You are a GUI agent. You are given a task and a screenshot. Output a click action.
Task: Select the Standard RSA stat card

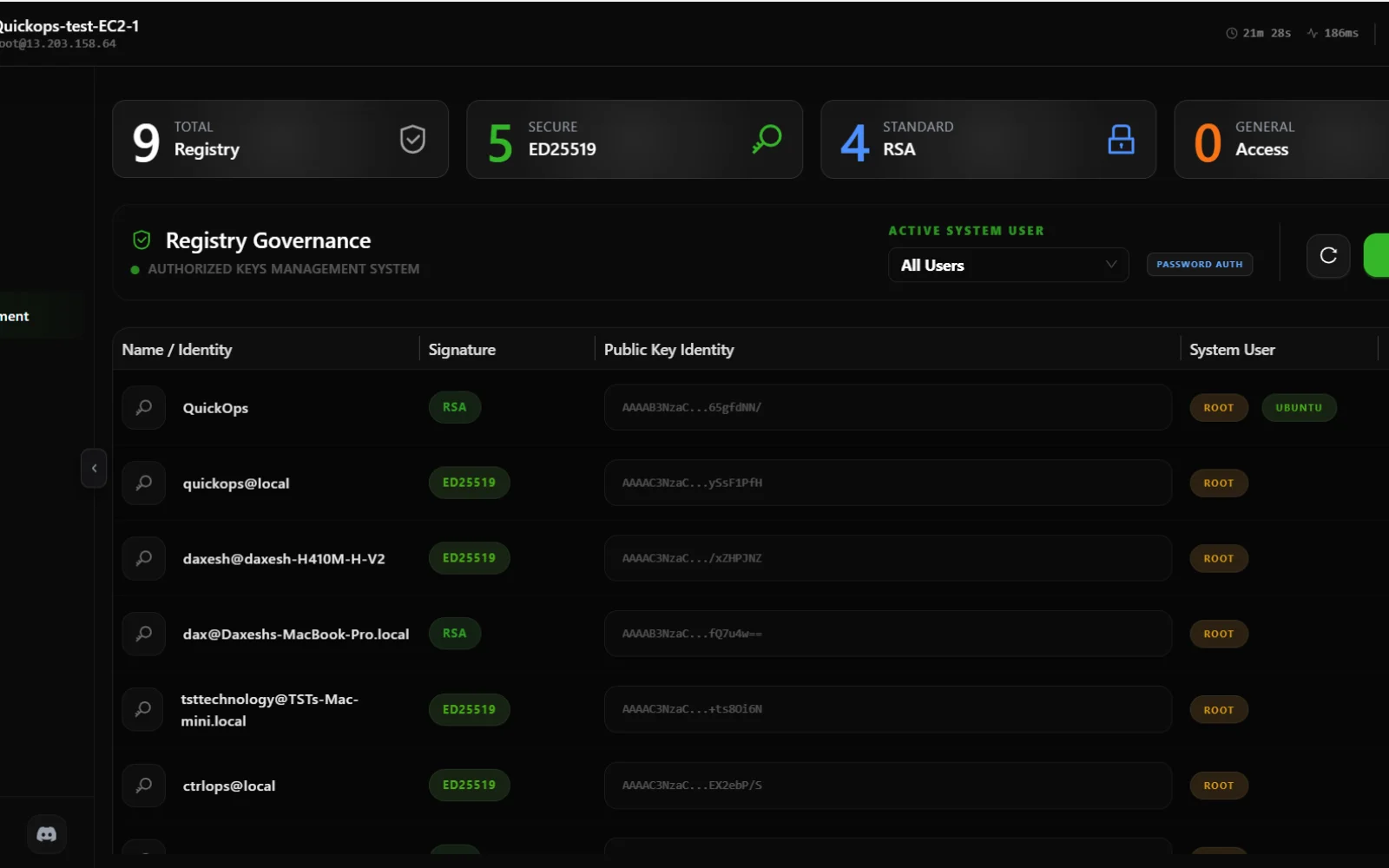[989, 139]
